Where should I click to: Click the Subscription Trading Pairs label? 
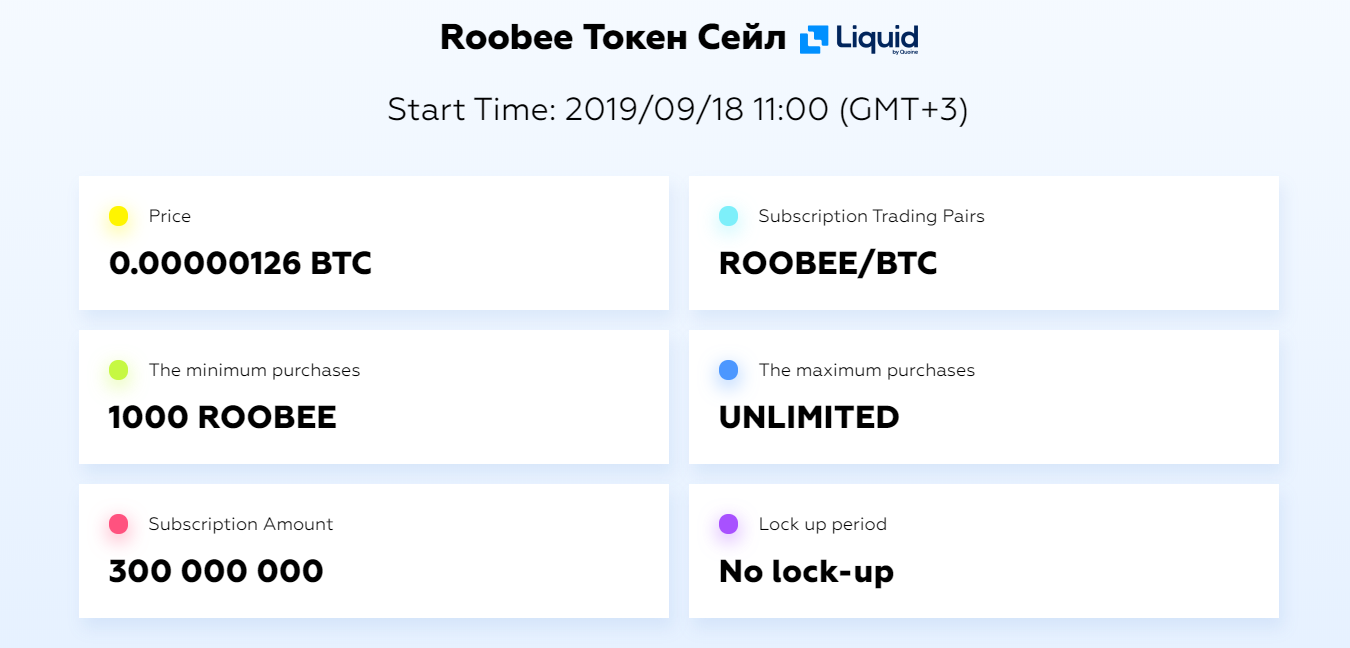[x=872, y=216]
